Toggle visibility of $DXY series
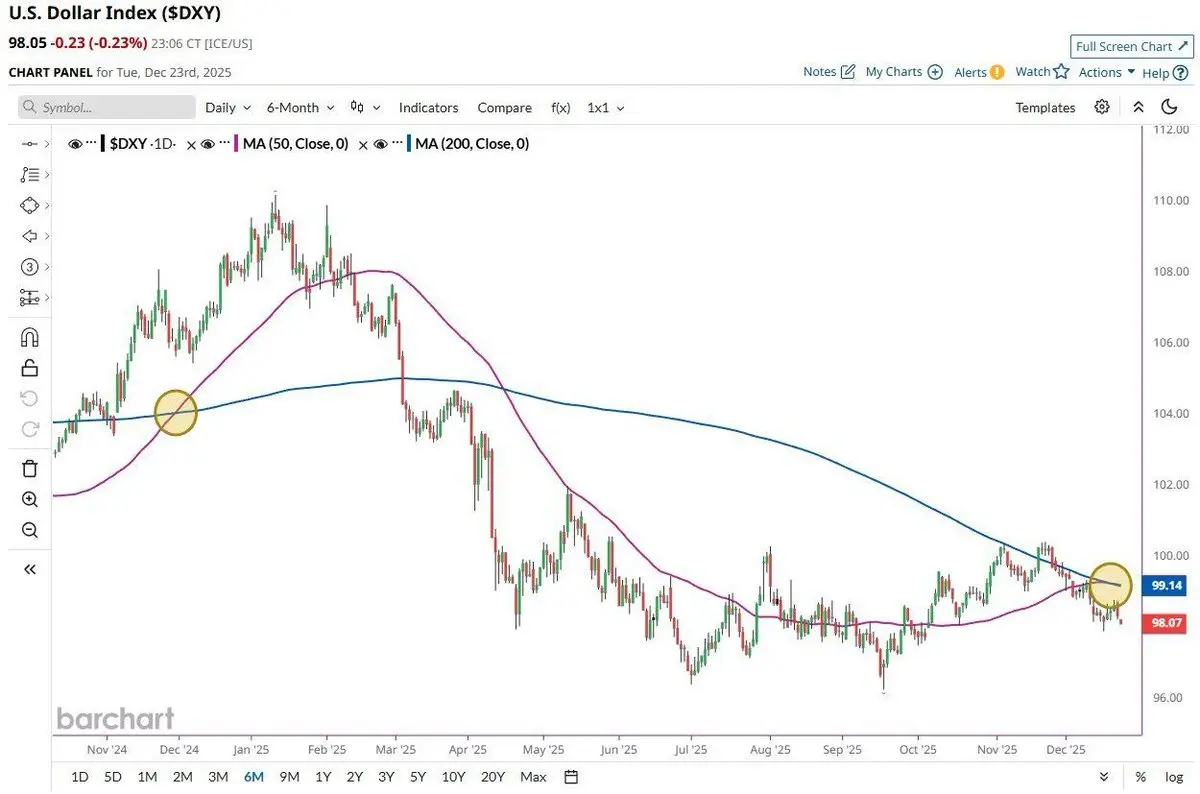 pyautogui.click(x=74, y=144)
